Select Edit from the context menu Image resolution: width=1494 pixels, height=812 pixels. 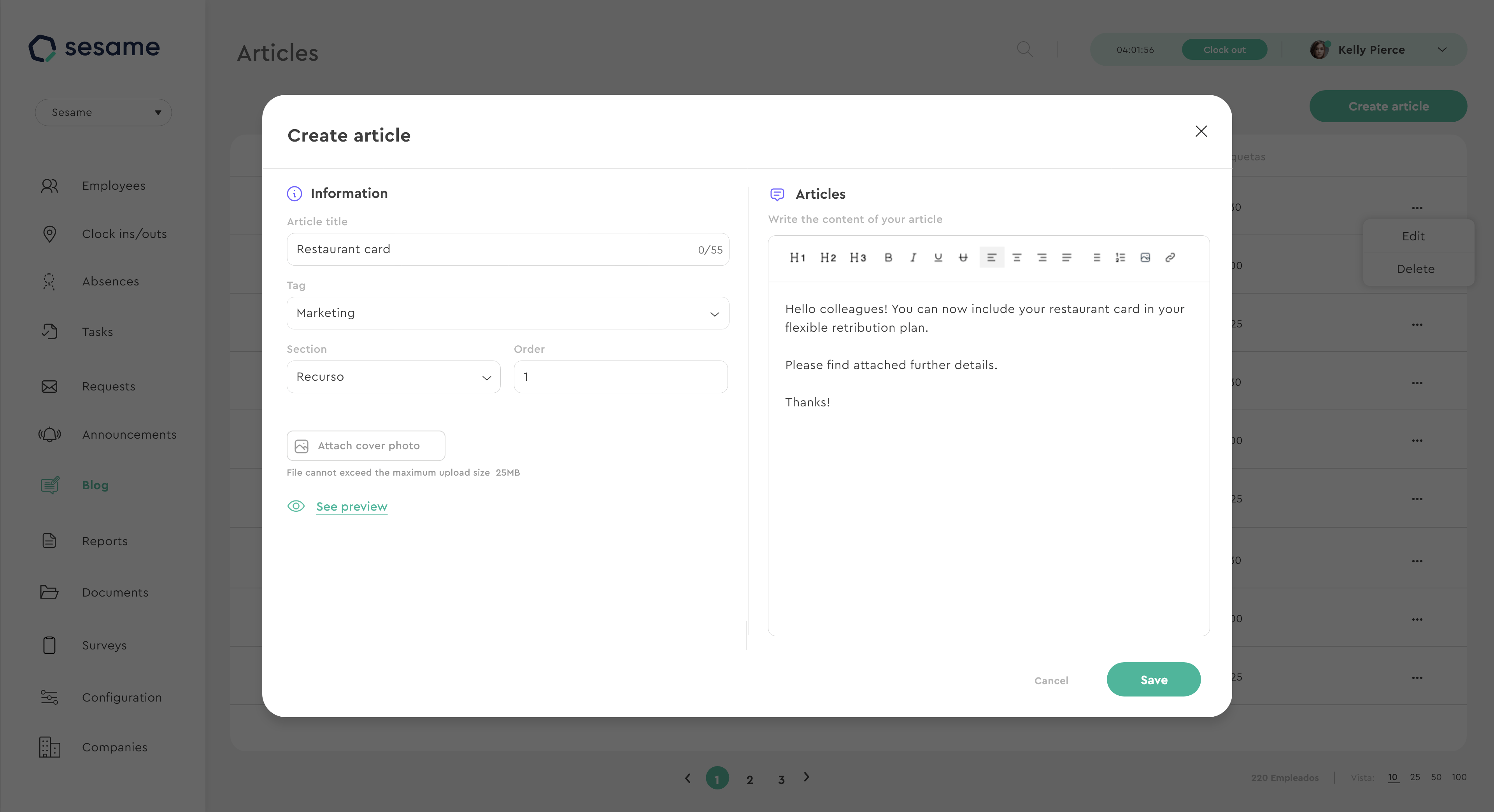[1413, 236]
